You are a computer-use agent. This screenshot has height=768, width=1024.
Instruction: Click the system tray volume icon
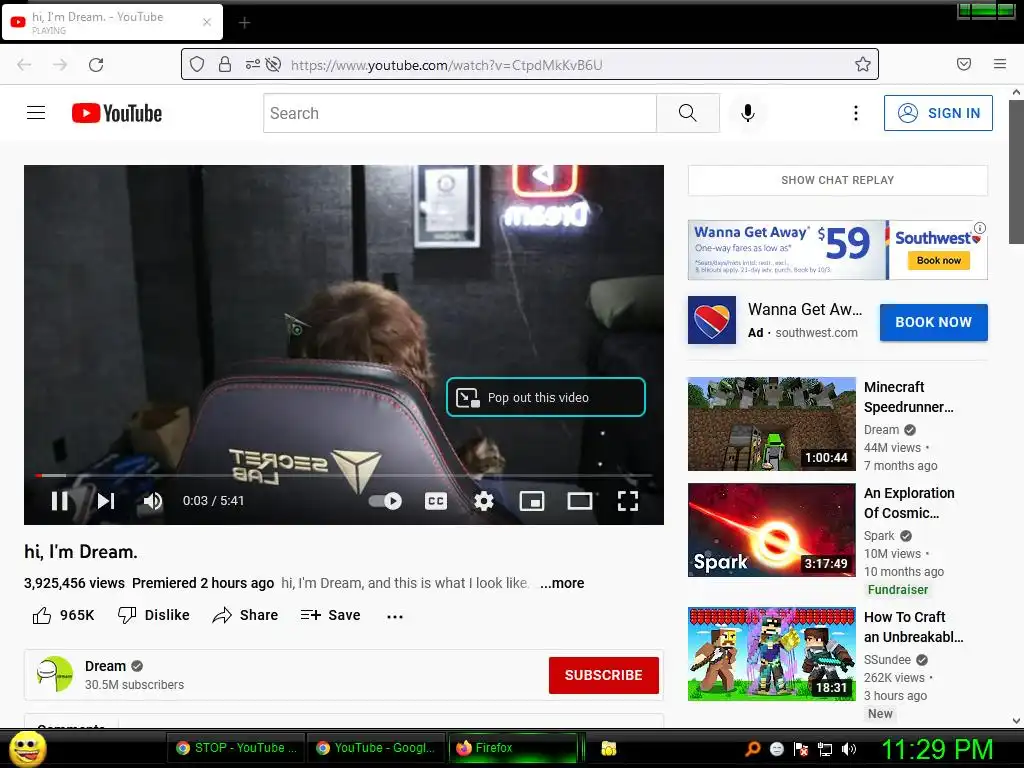tap(849, 749)
